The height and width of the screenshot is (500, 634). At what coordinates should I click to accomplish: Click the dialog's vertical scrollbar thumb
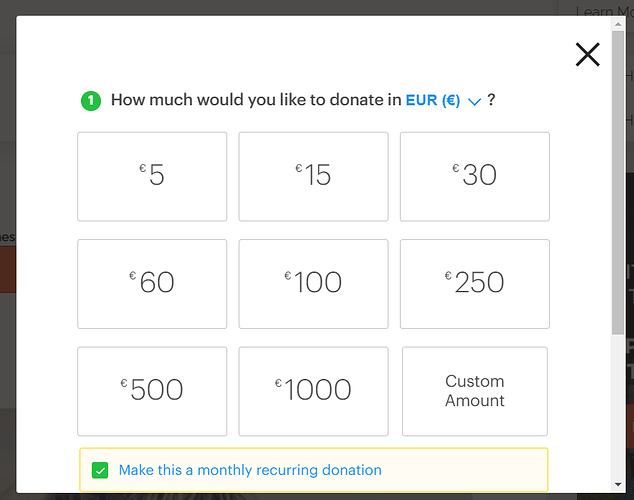(x=617, y=183)
